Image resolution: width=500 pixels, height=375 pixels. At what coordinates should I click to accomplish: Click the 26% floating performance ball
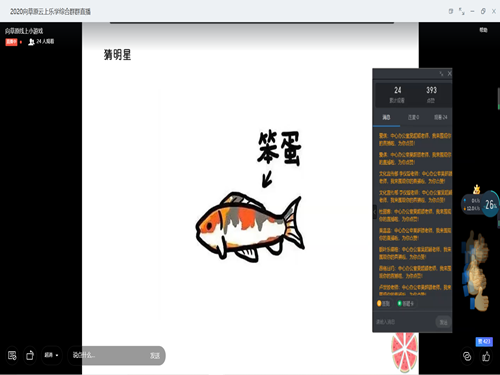click(x=490, y=204)
